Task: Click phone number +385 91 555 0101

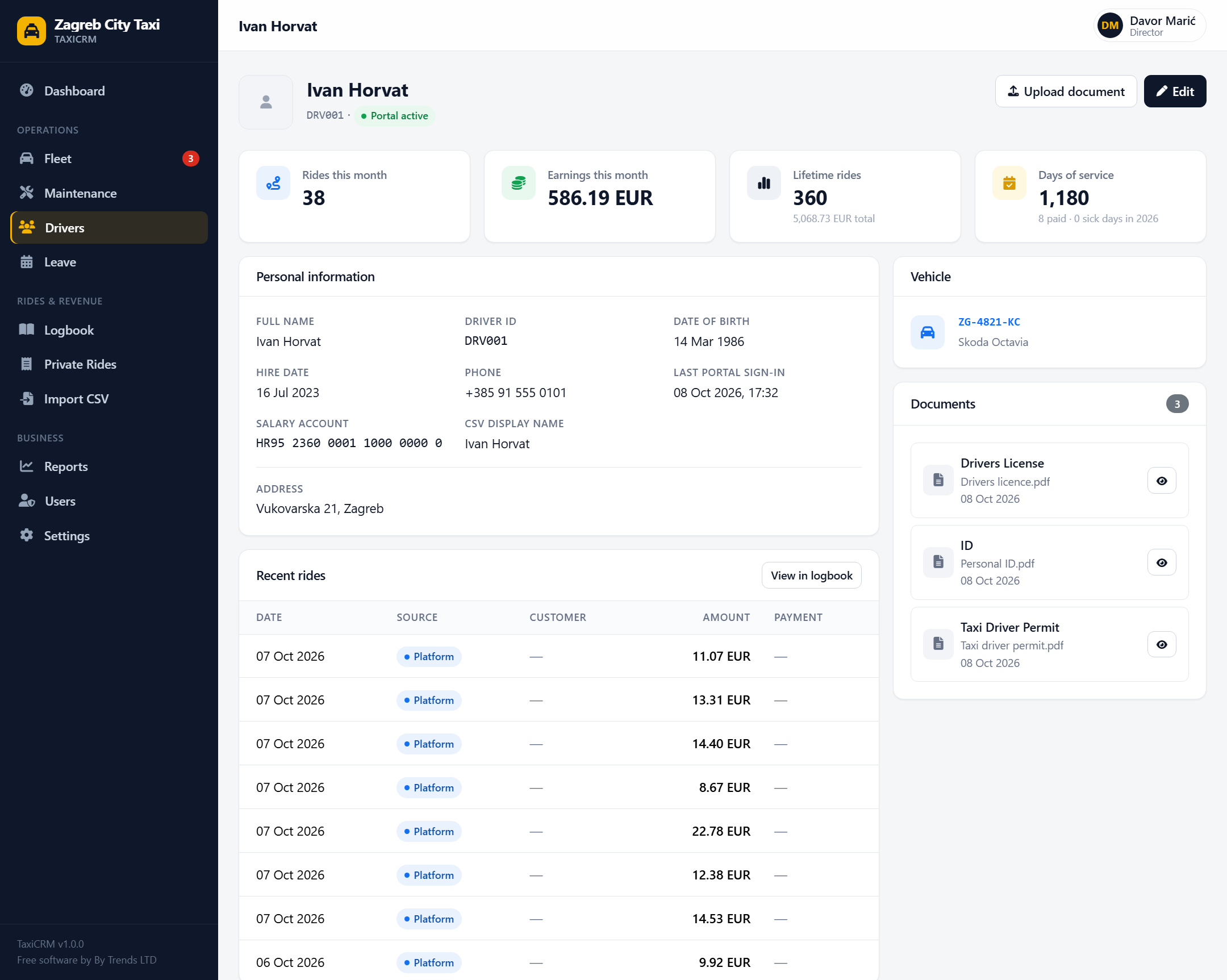Action: tap(515, 392)
